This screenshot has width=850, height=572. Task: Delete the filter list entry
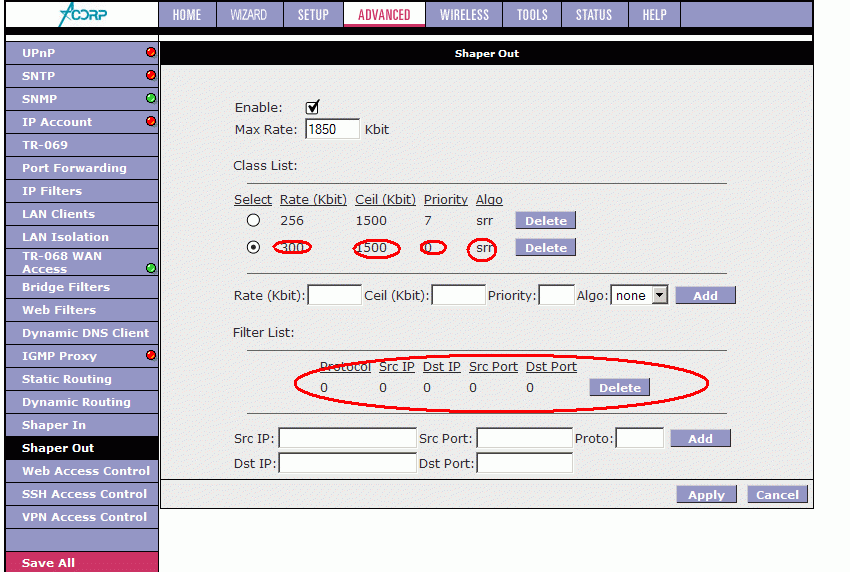pyautogui.click(x=620, y=388)
